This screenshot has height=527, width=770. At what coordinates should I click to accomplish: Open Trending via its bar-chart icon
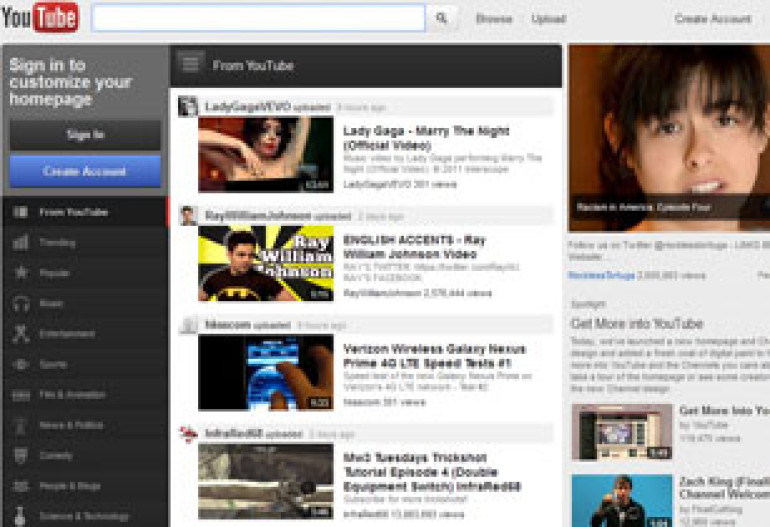(x=21, y=243)
